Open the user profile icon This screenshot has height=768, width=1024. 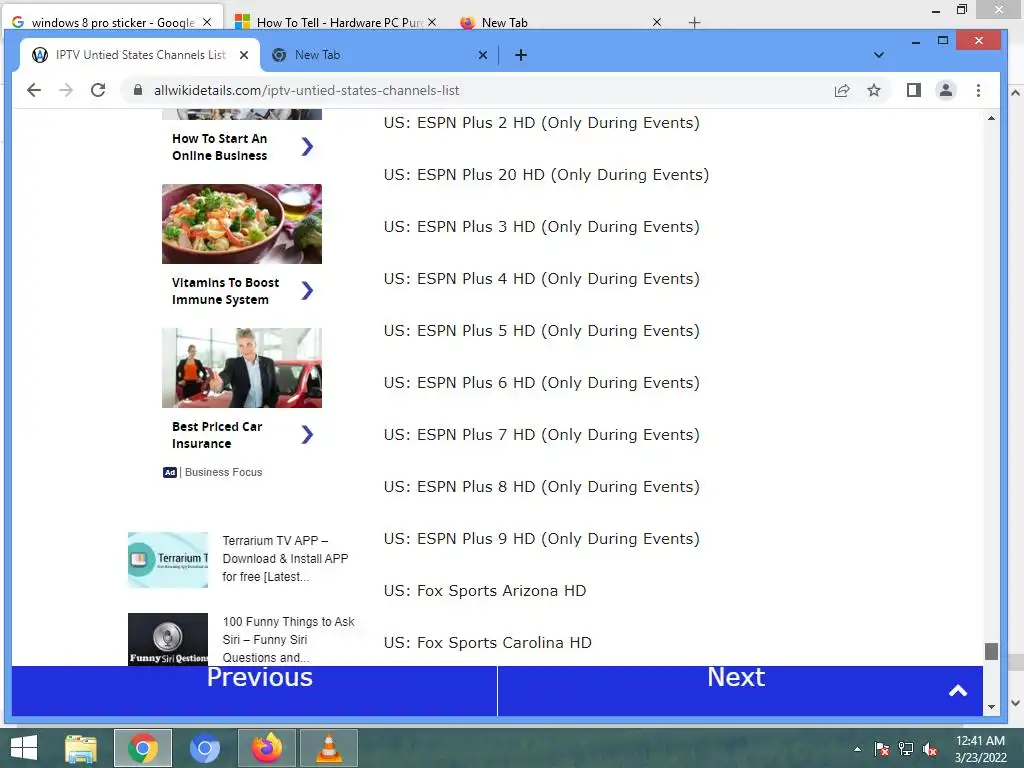(946, 90)
